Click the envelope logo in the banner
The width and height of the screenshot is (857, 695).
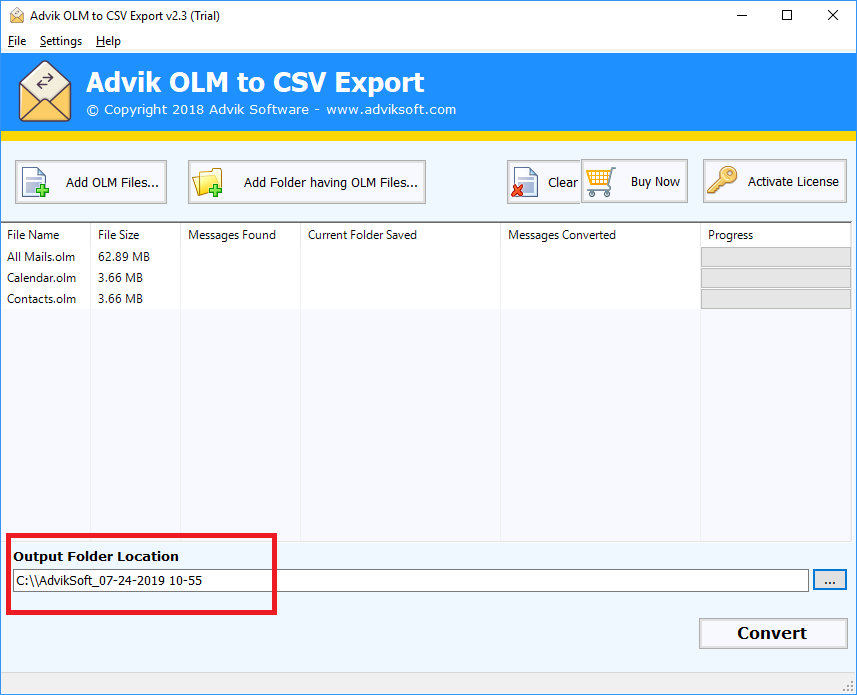[45, 91]
